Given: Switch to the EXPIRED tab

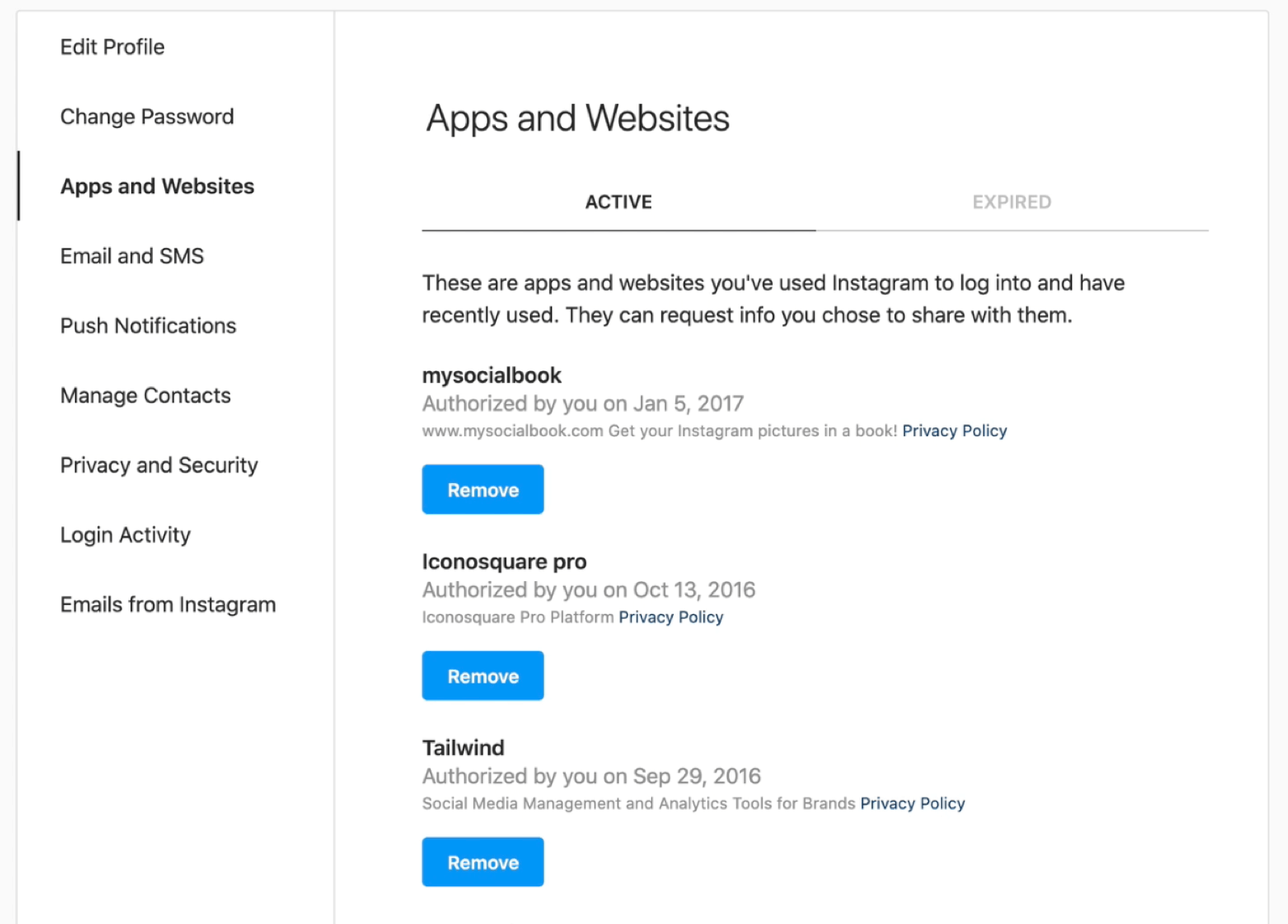Looking at the screenshot, I should coord(1012,202).
